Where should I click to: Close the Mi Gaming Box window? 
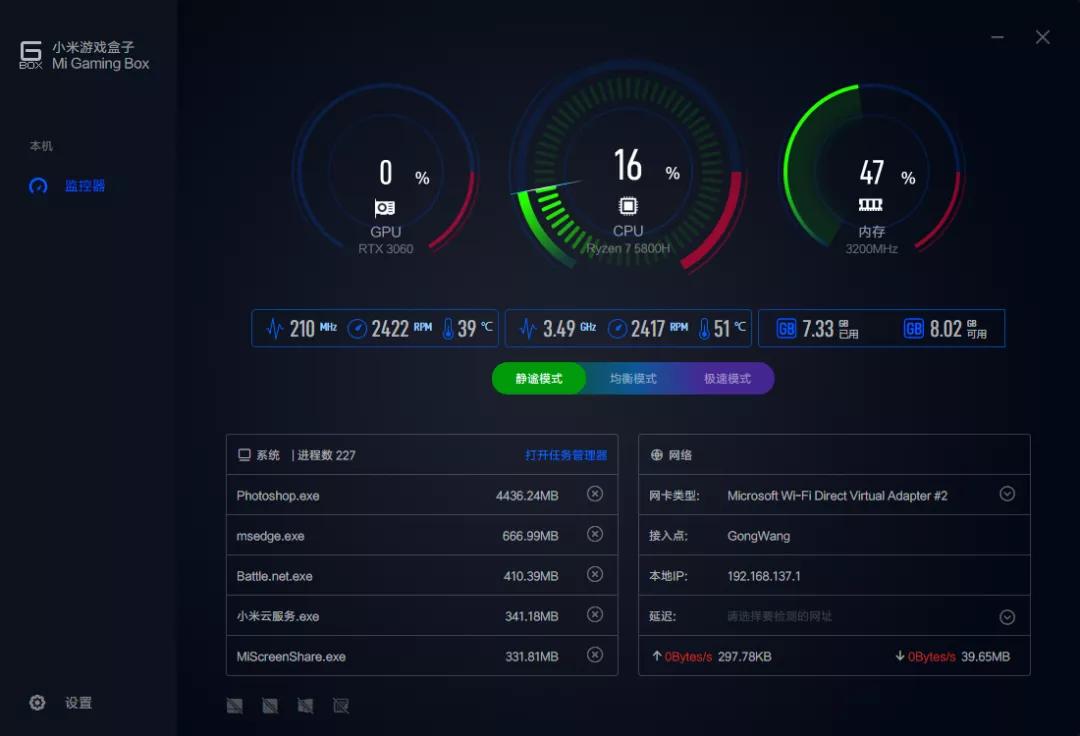point(1043,37)
